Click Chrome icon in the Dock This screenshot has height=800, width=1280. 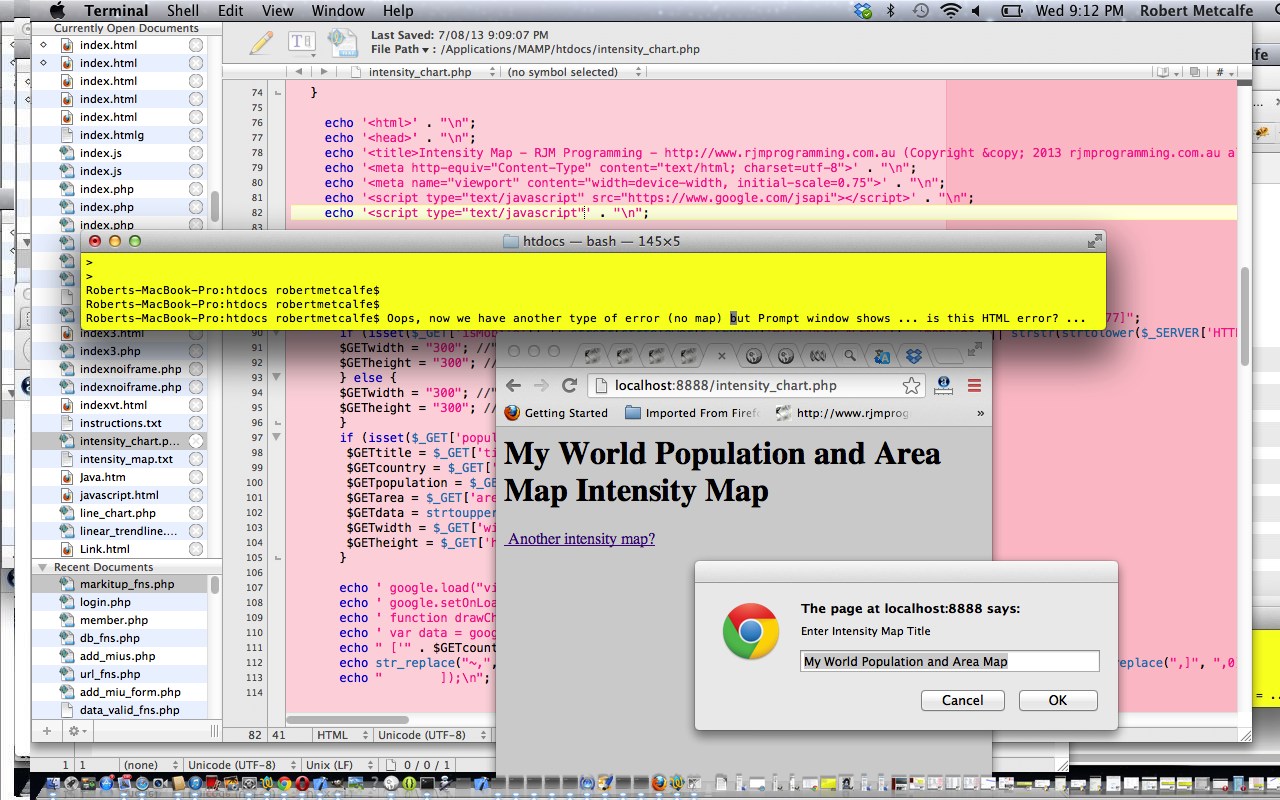tap(283, 784)
